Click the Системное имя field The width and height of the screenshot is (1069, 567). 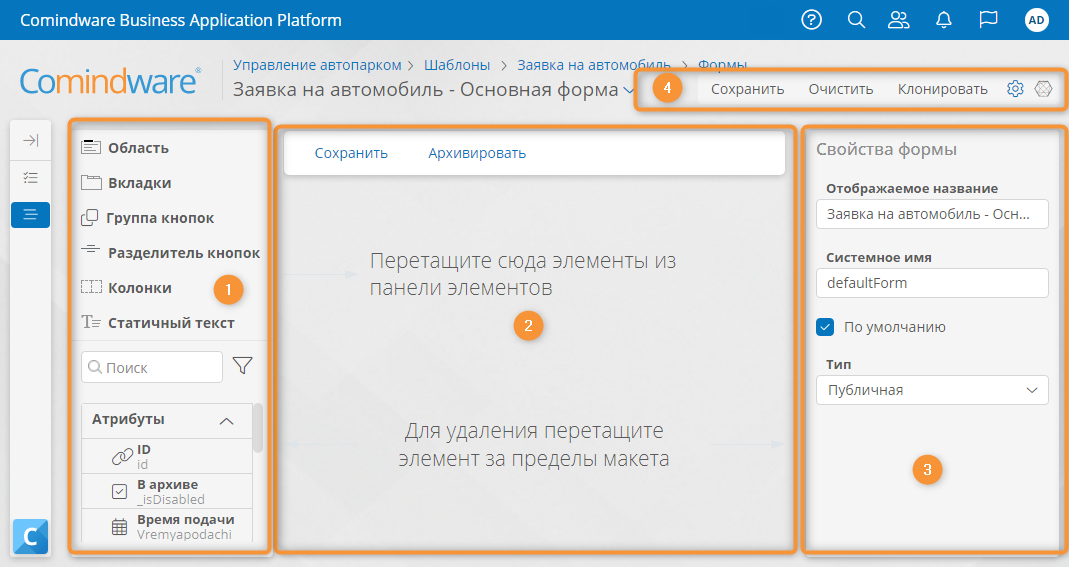click(932, 283)
